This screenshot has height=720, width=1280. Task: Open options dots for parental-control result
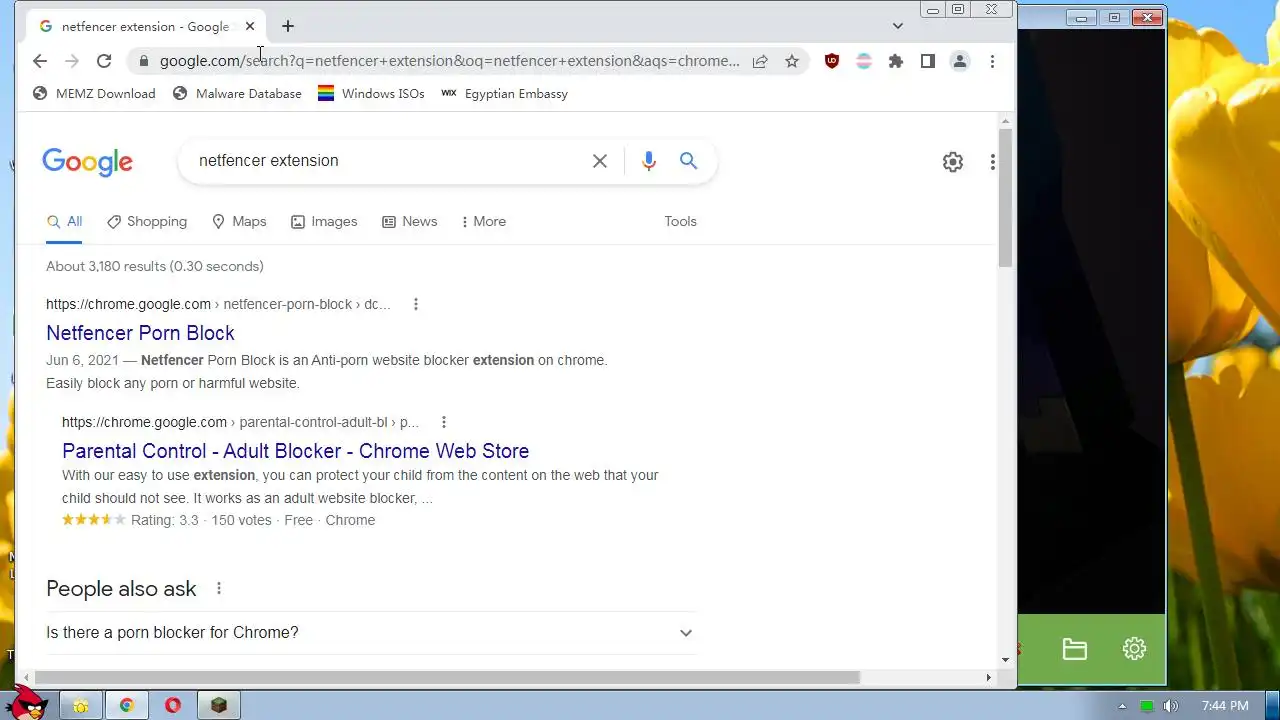444,422
